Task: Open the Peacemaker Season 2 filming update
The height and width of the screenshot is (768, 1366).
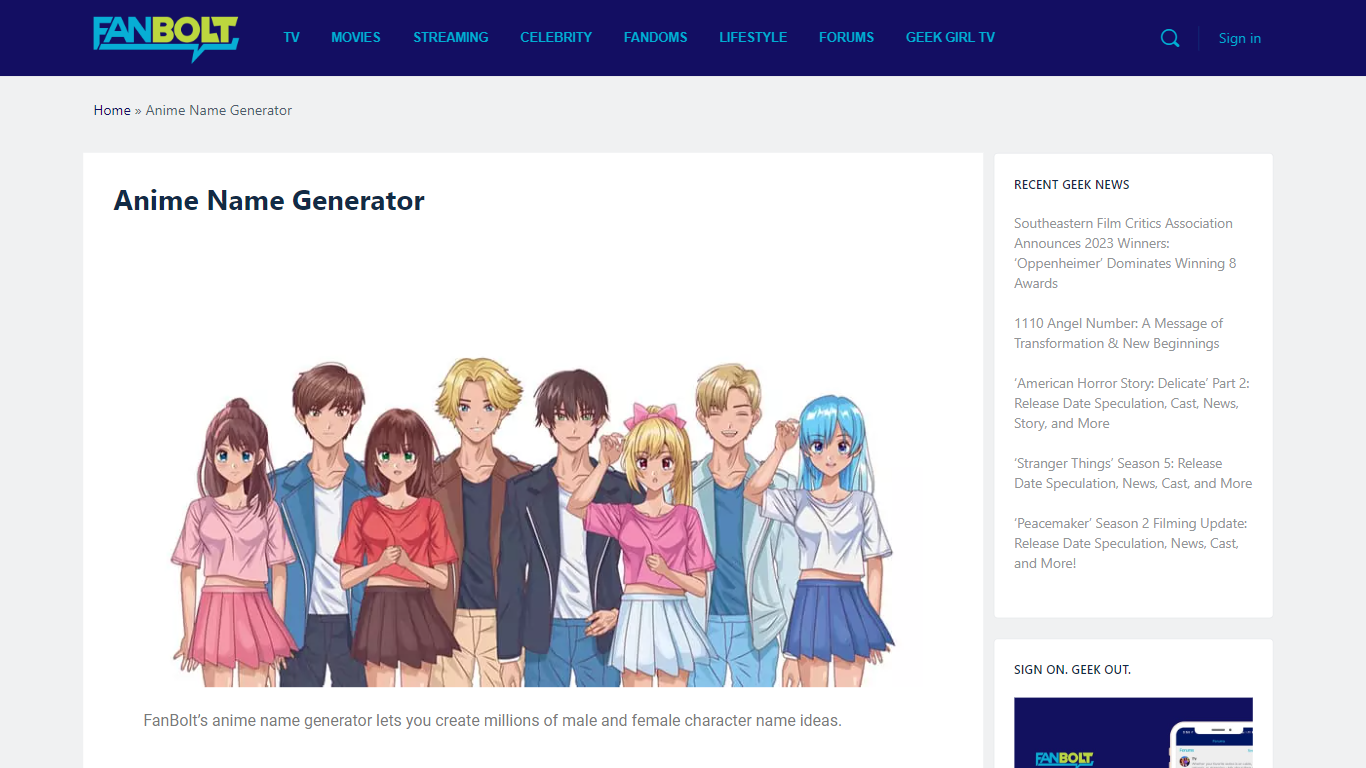Action: pos(1130,543)
